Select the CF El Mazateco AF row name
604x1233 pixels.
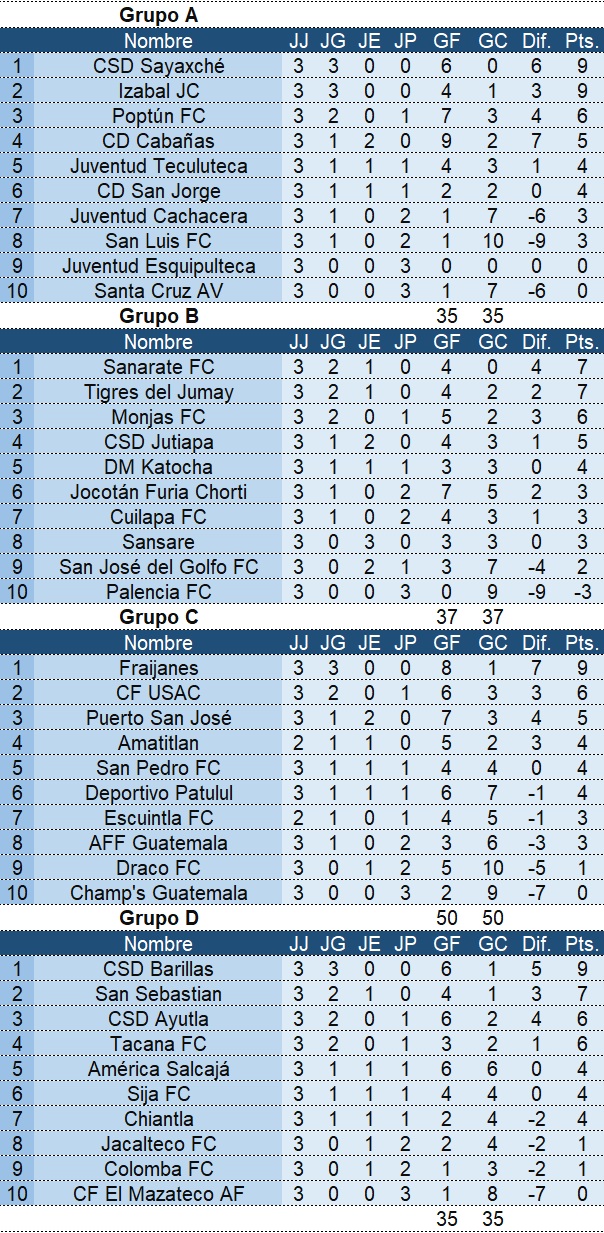coord(159,1194)
